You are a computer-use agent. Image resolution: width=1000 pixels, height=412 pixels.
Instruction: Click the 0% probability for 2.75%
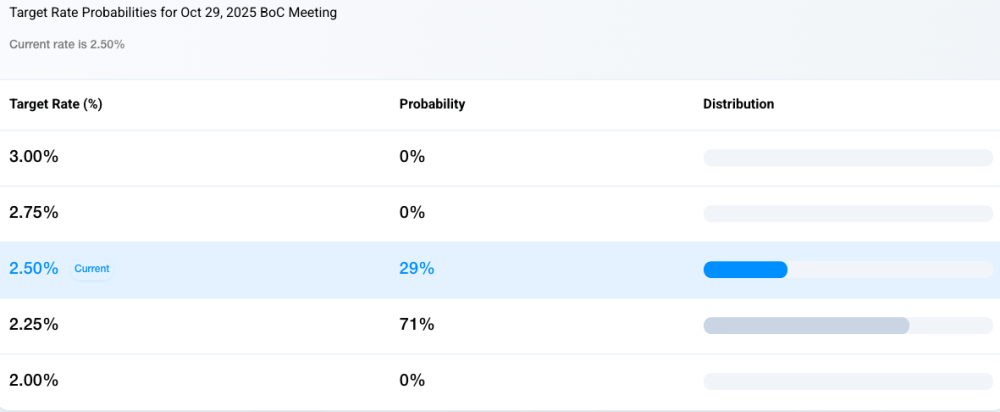pyautogui.click(x=412, y=213)
